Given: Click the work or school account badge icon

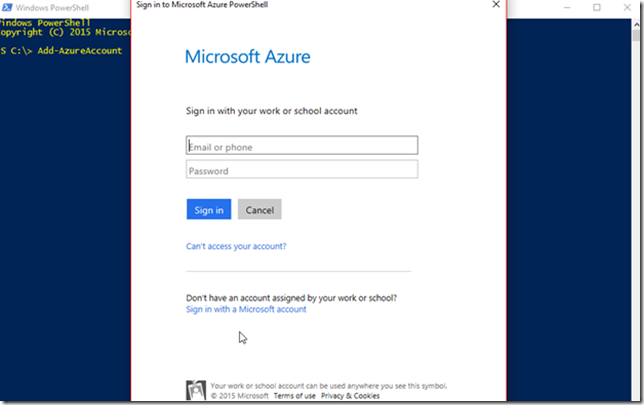Looking at the screenshot, I should (x=196, y=390).
